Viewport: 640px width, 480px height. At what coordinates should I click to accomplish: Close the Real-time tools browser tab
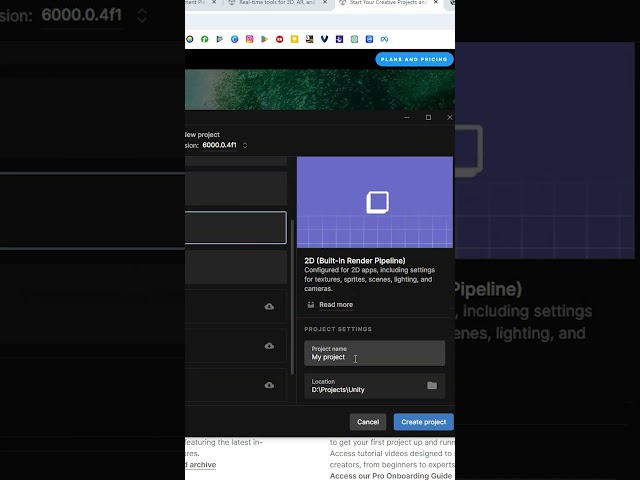[325, 2]
